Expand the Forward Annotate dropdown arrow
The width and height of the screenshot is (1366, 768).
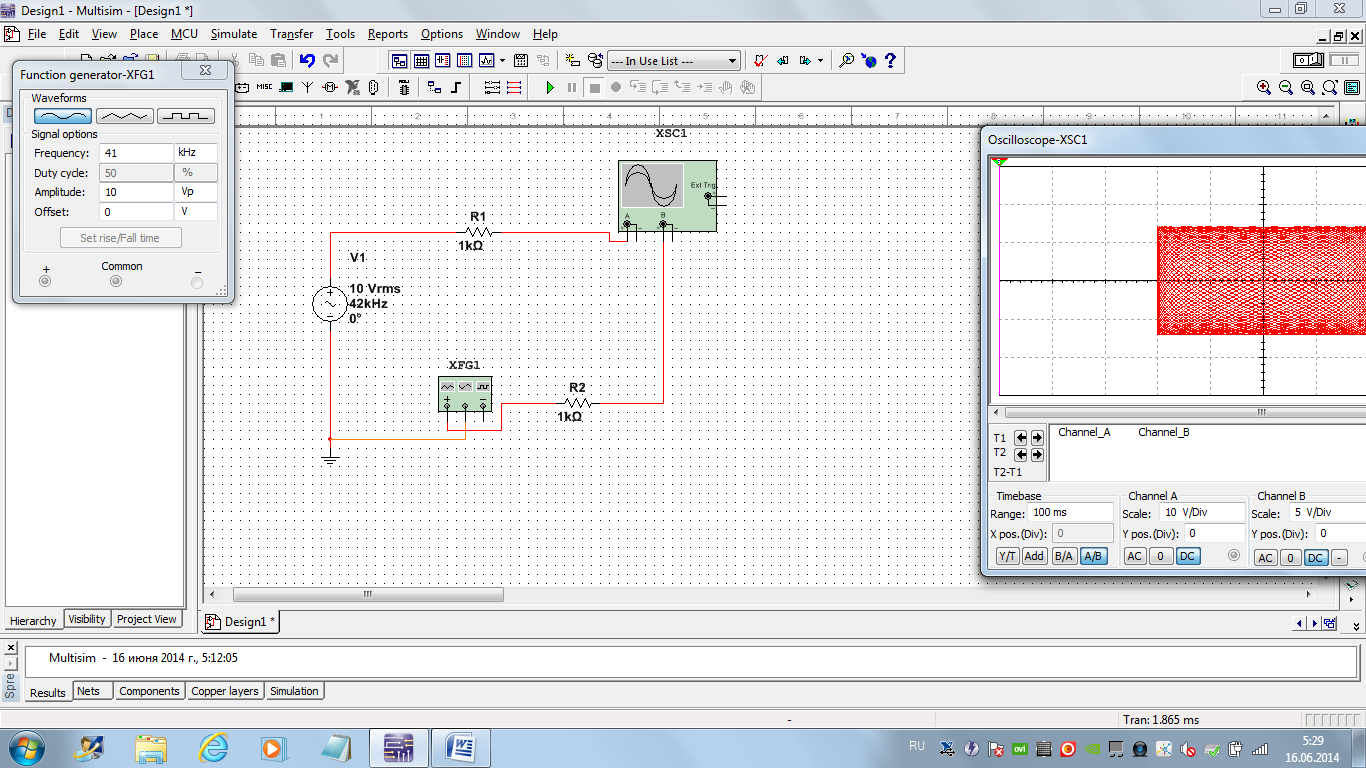820,61
